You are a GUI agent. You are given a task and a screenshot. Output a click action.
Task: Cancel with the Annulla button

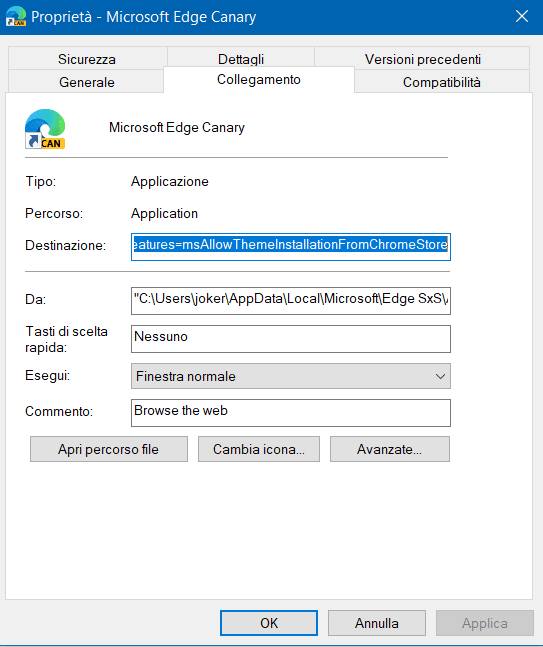[377, 623]
